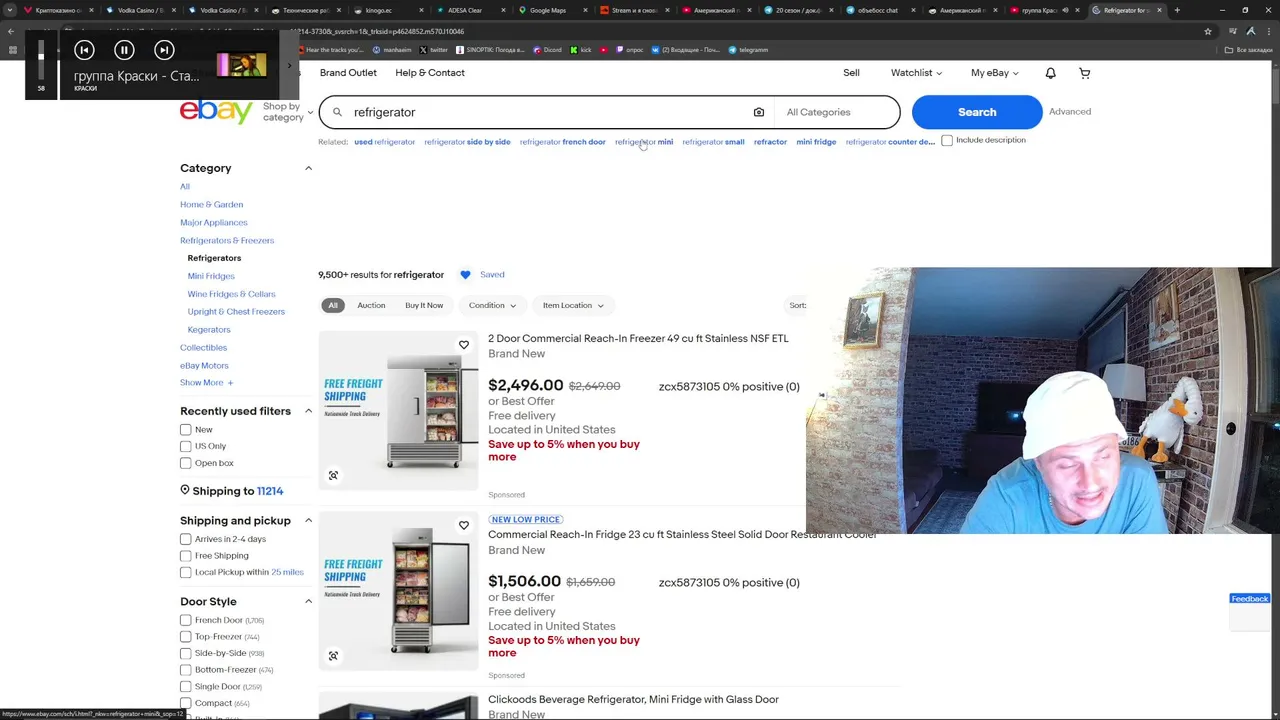Open the eBay shopping cart
Image resolution: width=1280 pixels, height=720 pixels.
(x=1084, y=73)
